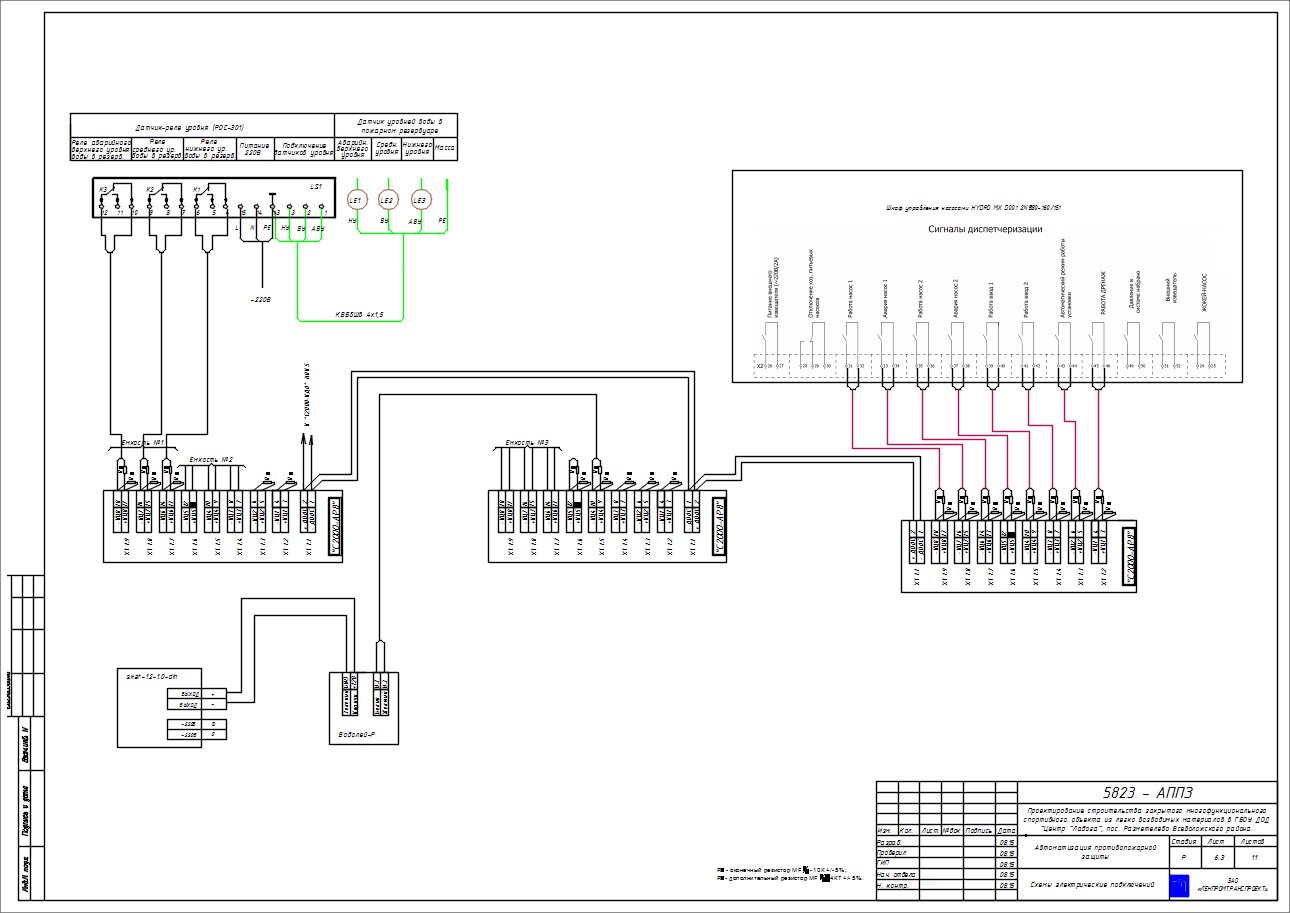Click the K2 relay contact symbol

[157, 191]
